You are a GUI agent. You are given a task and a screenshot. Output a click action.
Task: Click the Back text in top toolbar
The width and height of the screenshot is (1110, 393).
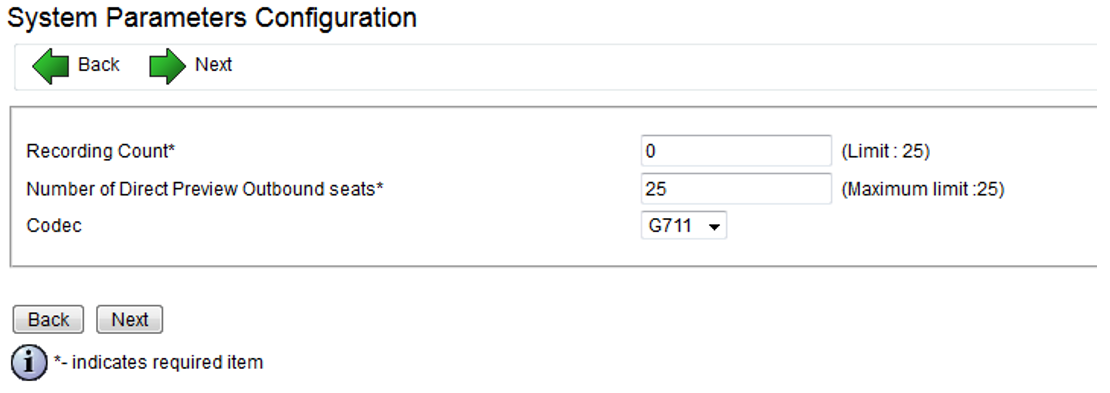coord(98,65)
